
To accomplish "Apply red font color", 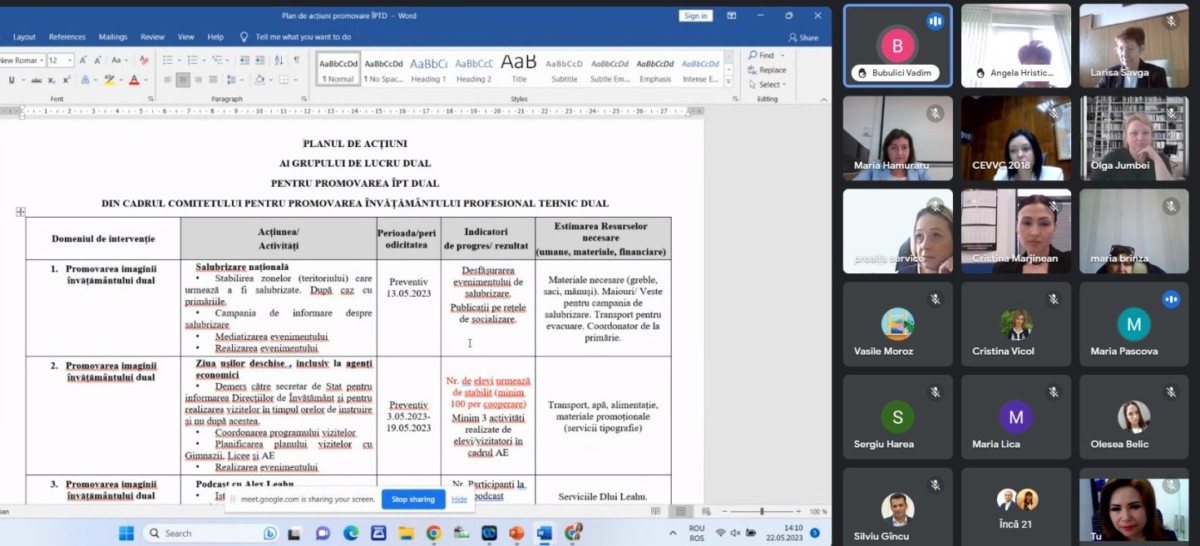I will [134, 80].
